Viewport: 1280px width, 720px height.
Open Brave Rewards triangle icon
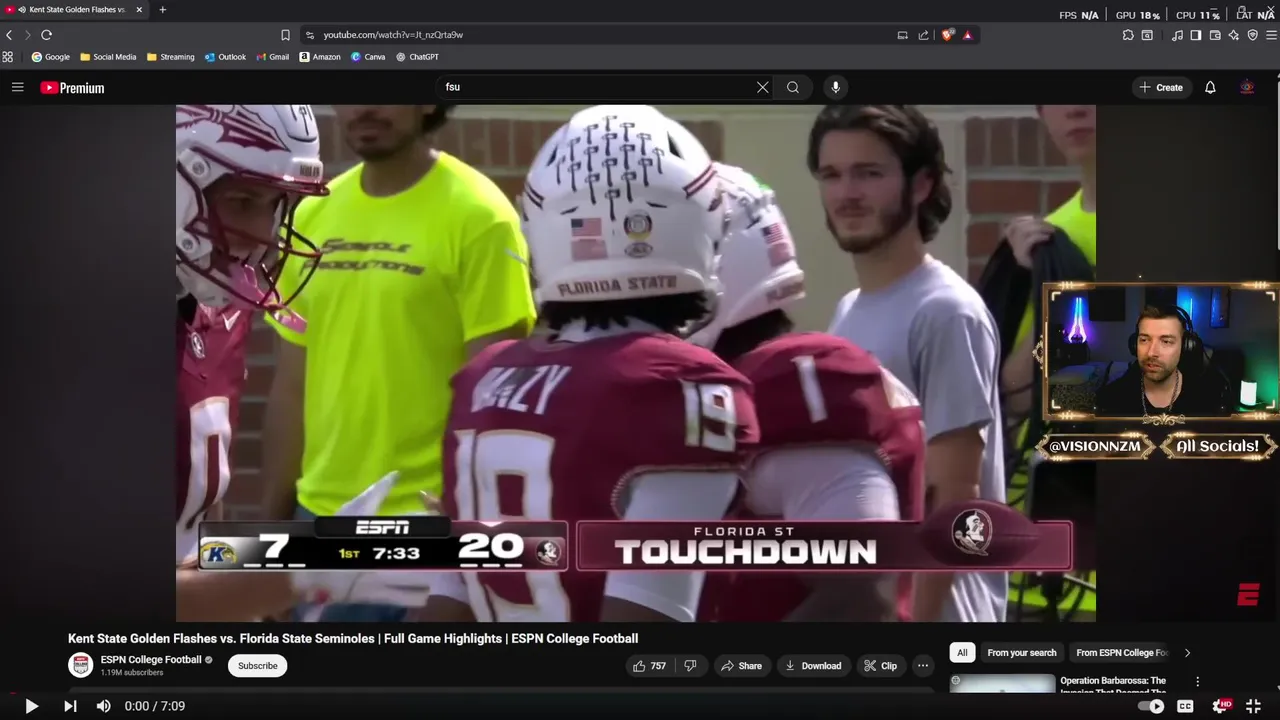point(967,35)
